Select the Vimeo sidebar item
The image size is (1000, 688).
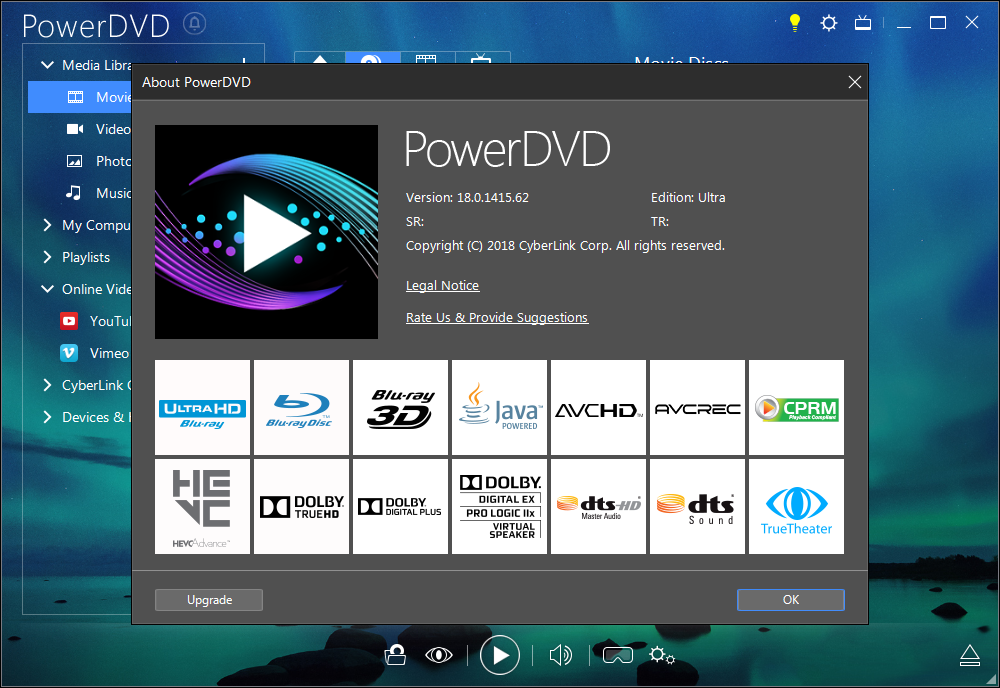tap(94, 353)
